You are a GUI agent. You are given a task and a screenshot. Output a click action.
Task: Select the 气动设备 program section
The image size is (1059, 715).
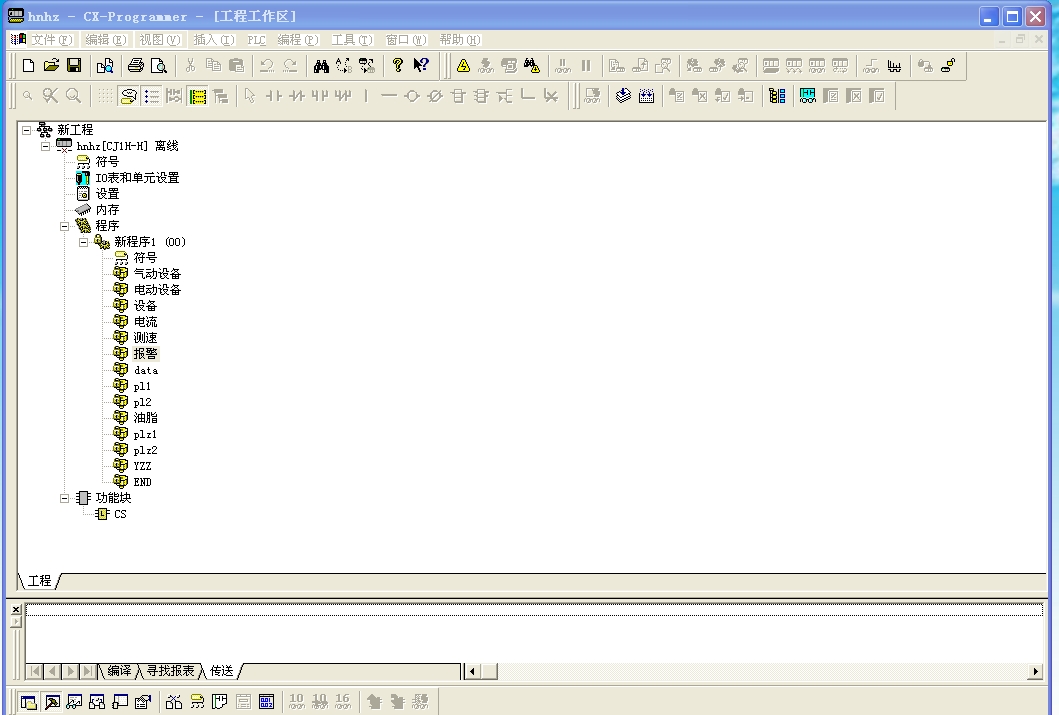(x=157, y=274)
